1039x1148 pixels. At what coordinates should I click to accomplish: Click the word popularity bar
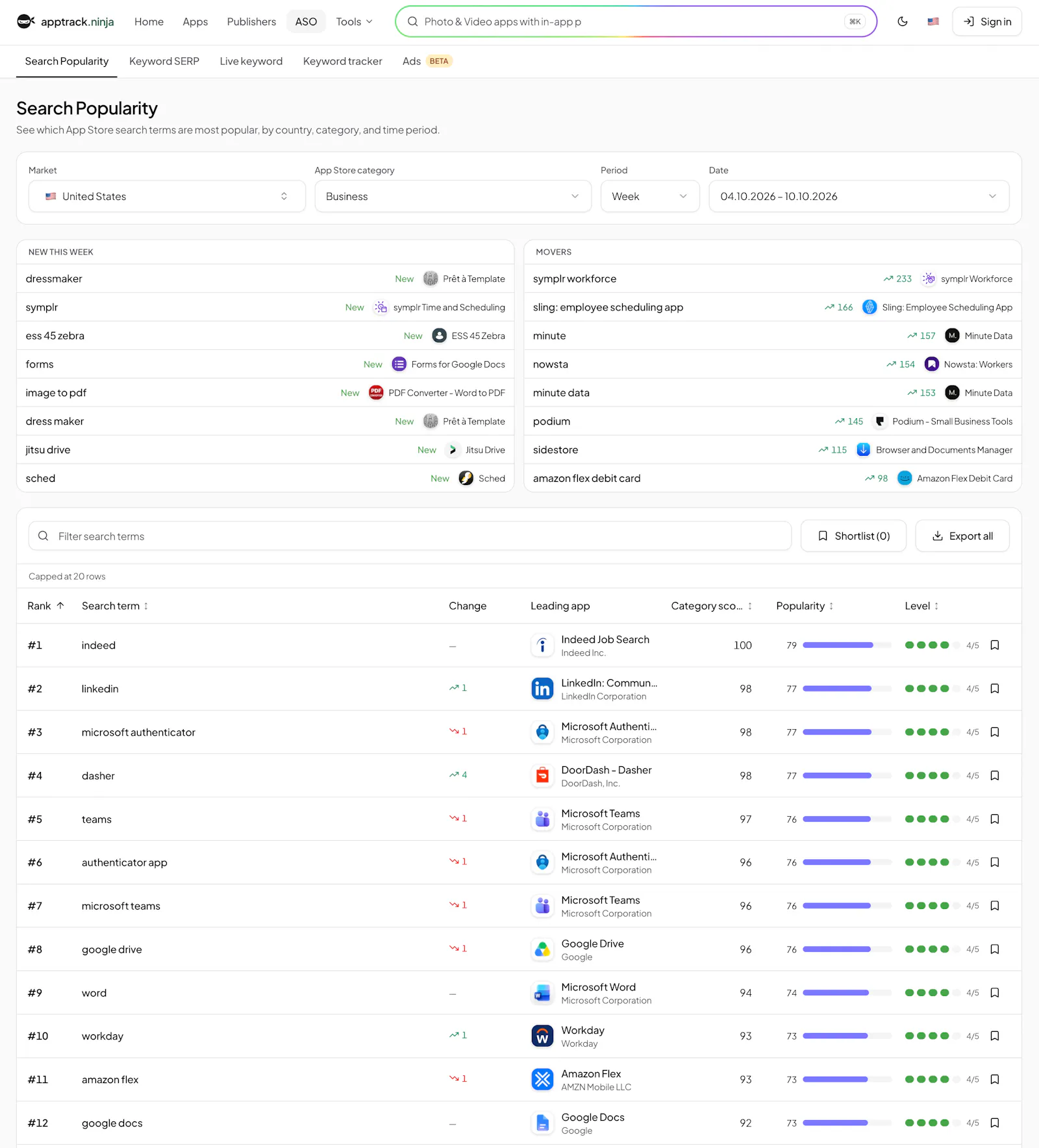(x=847, y=993)
